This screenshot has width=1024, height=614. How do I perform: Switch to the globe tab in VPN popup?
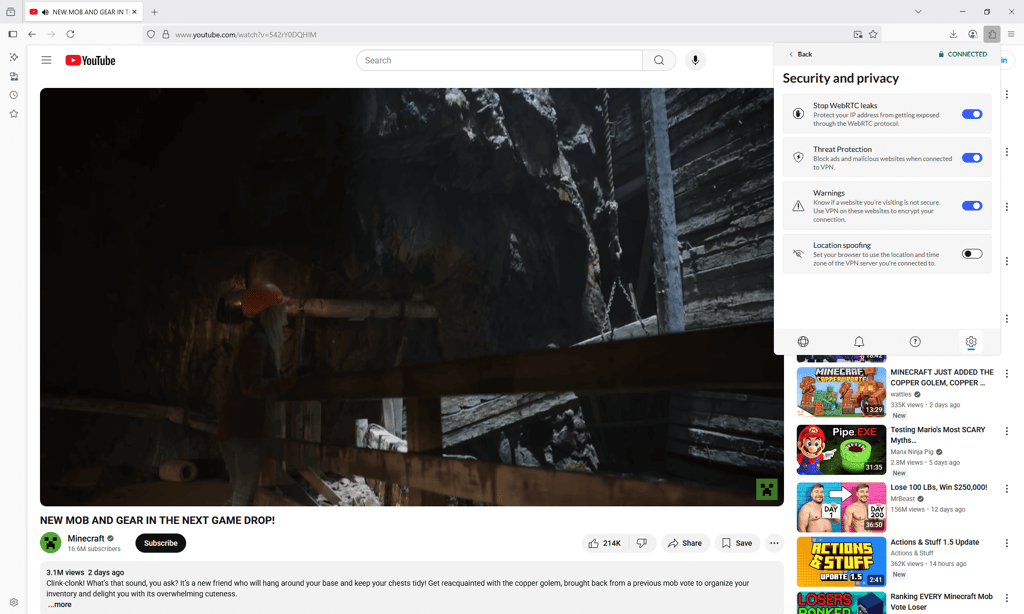click(803, 342)
